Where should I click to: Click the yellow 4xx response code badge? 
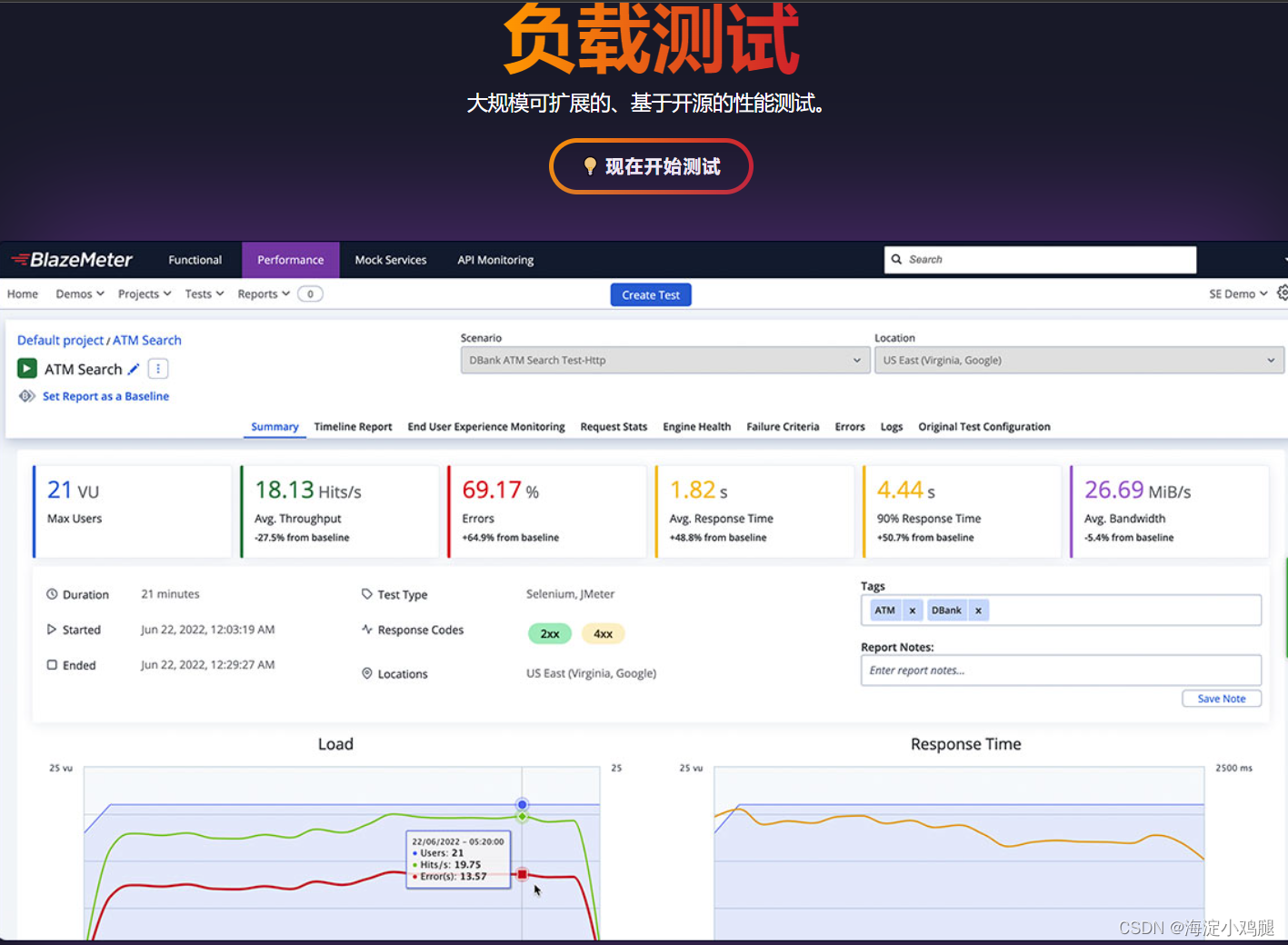pyautogui.click(x=603, y=633)
